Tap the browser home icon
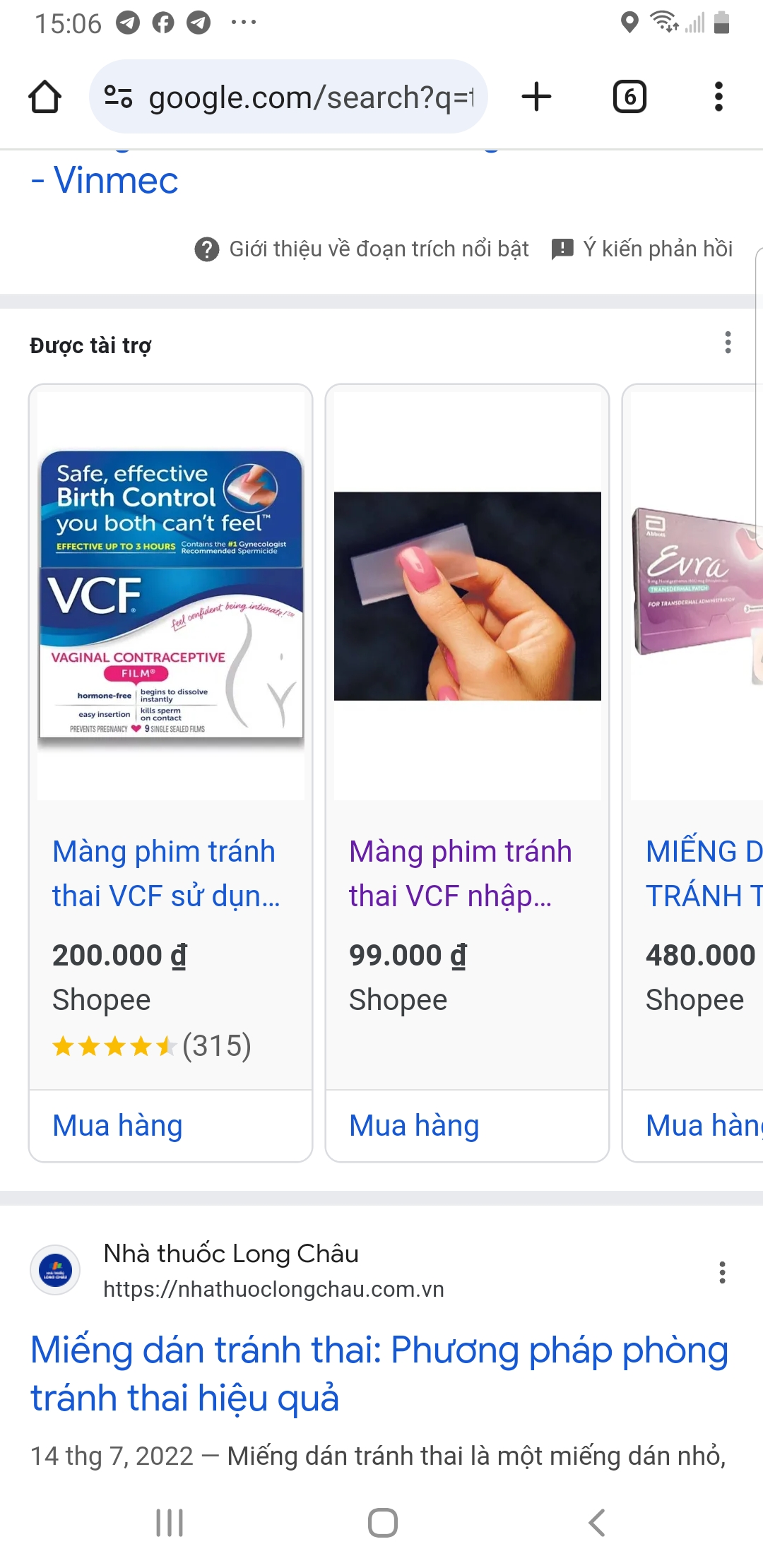 click(x=45, y=97)
